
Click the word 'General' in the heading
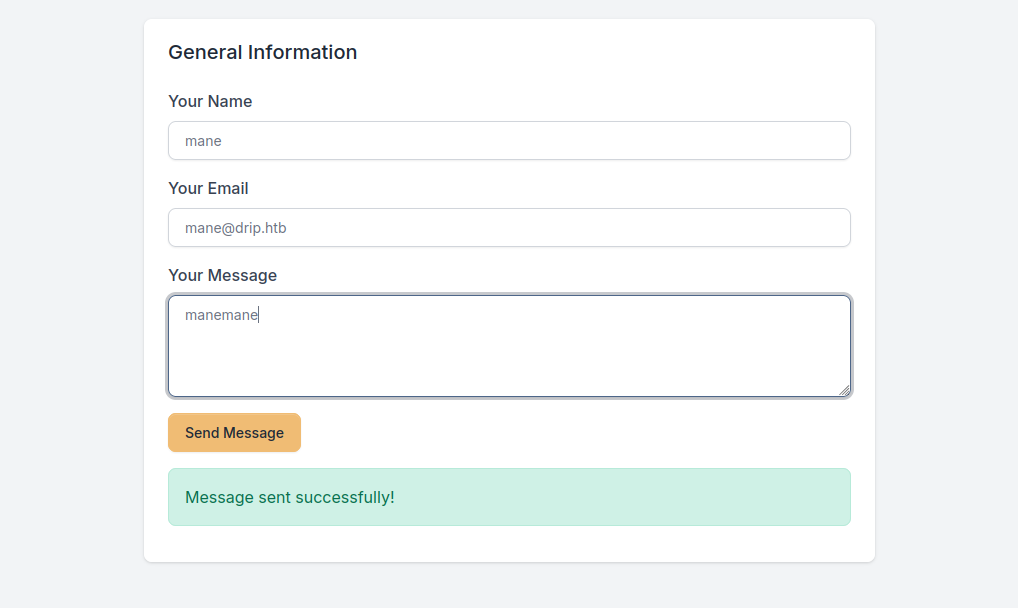[x=205, y=52]
